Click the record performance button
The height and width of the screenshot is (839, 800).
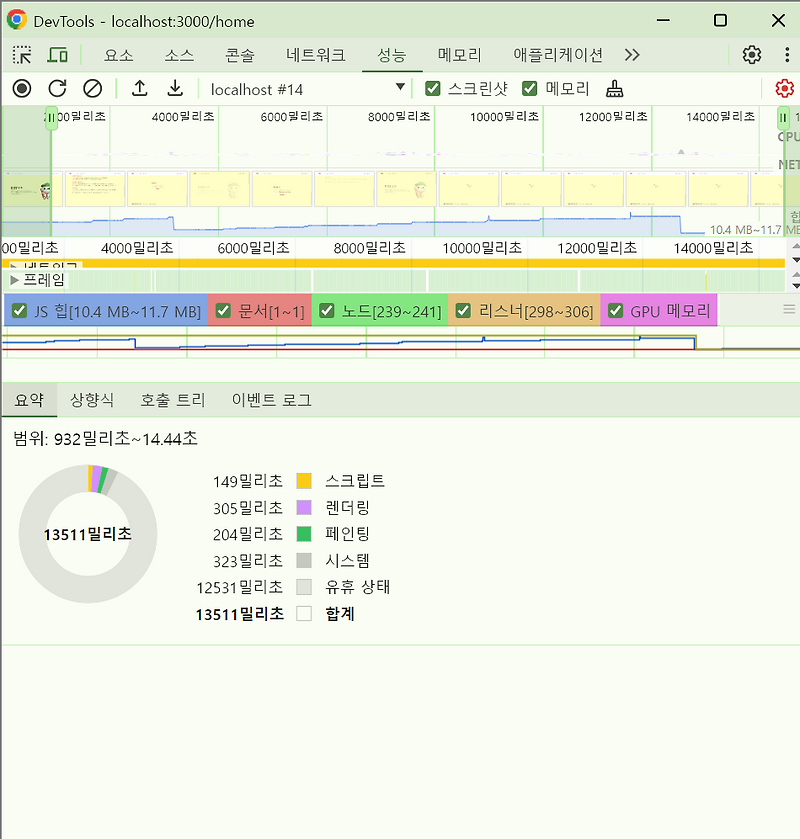(x=22, y=88)
